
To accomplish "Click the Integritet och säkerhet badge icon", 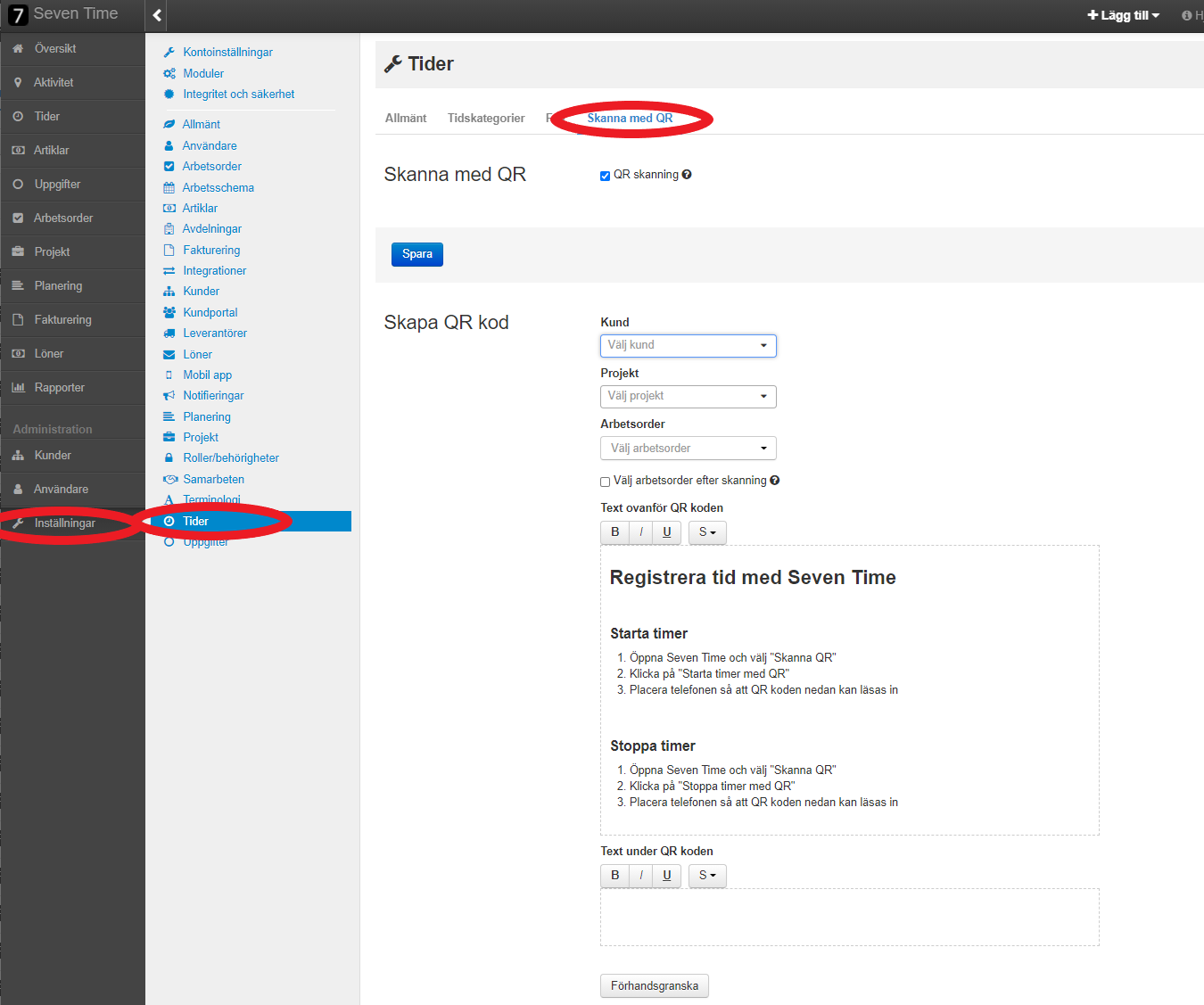I will 169,95.
